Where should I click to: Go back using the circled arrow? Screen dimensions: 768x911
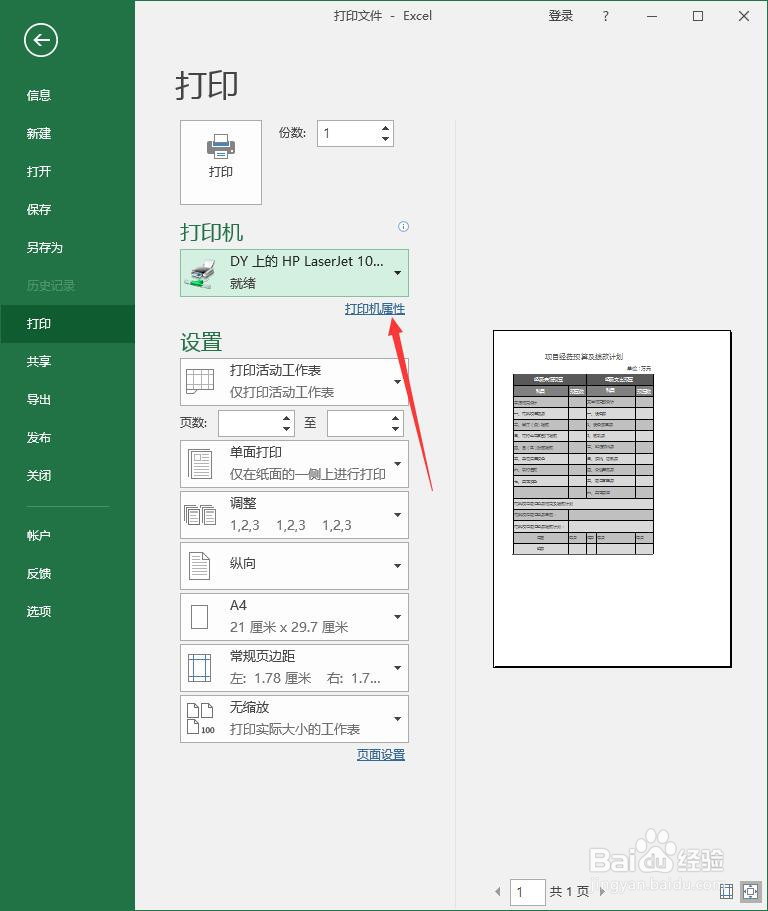[x=41, y=40]
